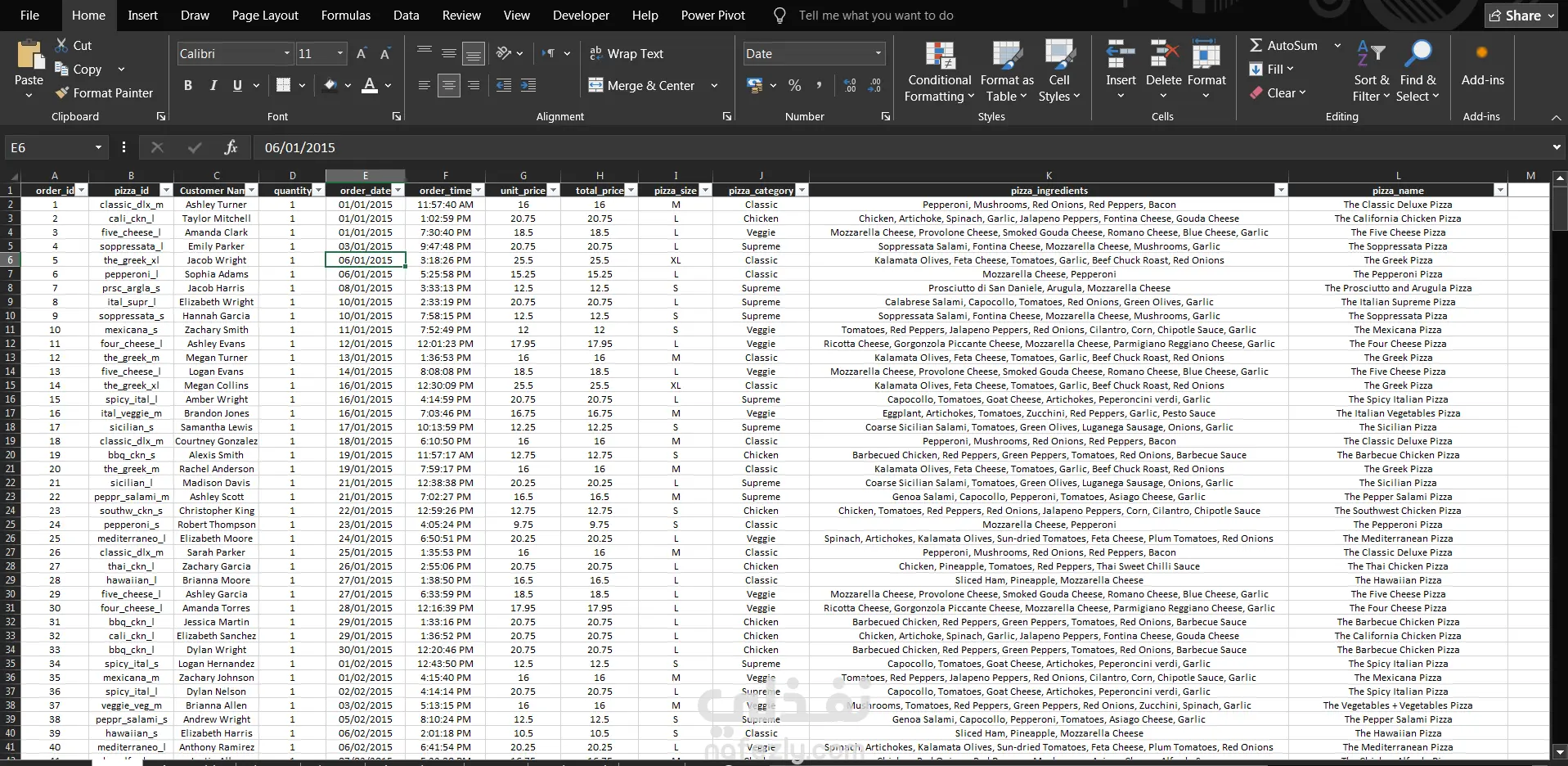Click Increase Decimal icon

point(850,85)
